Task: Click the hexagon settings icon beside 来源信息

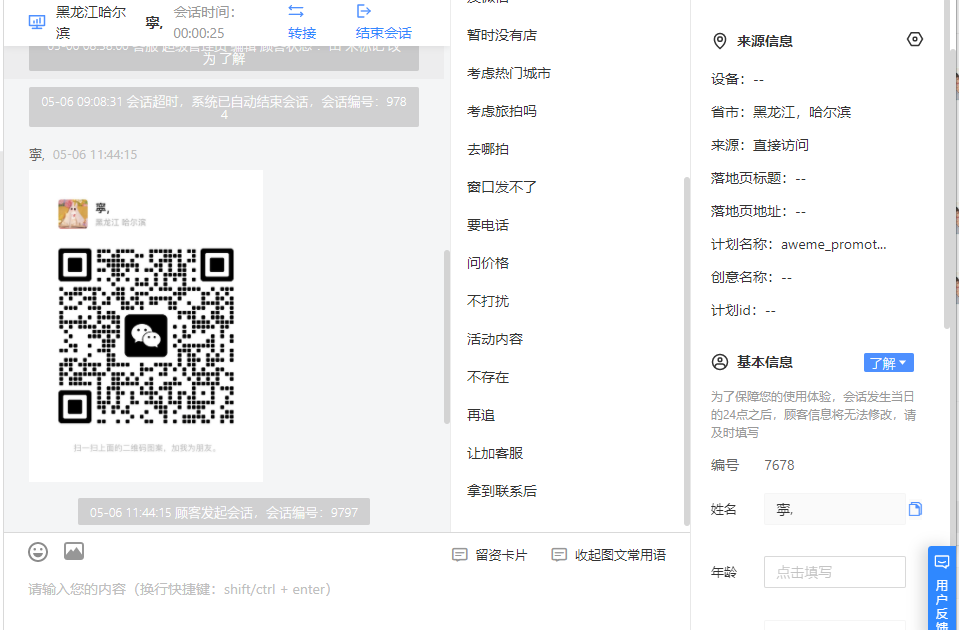Action: (914, 39)
